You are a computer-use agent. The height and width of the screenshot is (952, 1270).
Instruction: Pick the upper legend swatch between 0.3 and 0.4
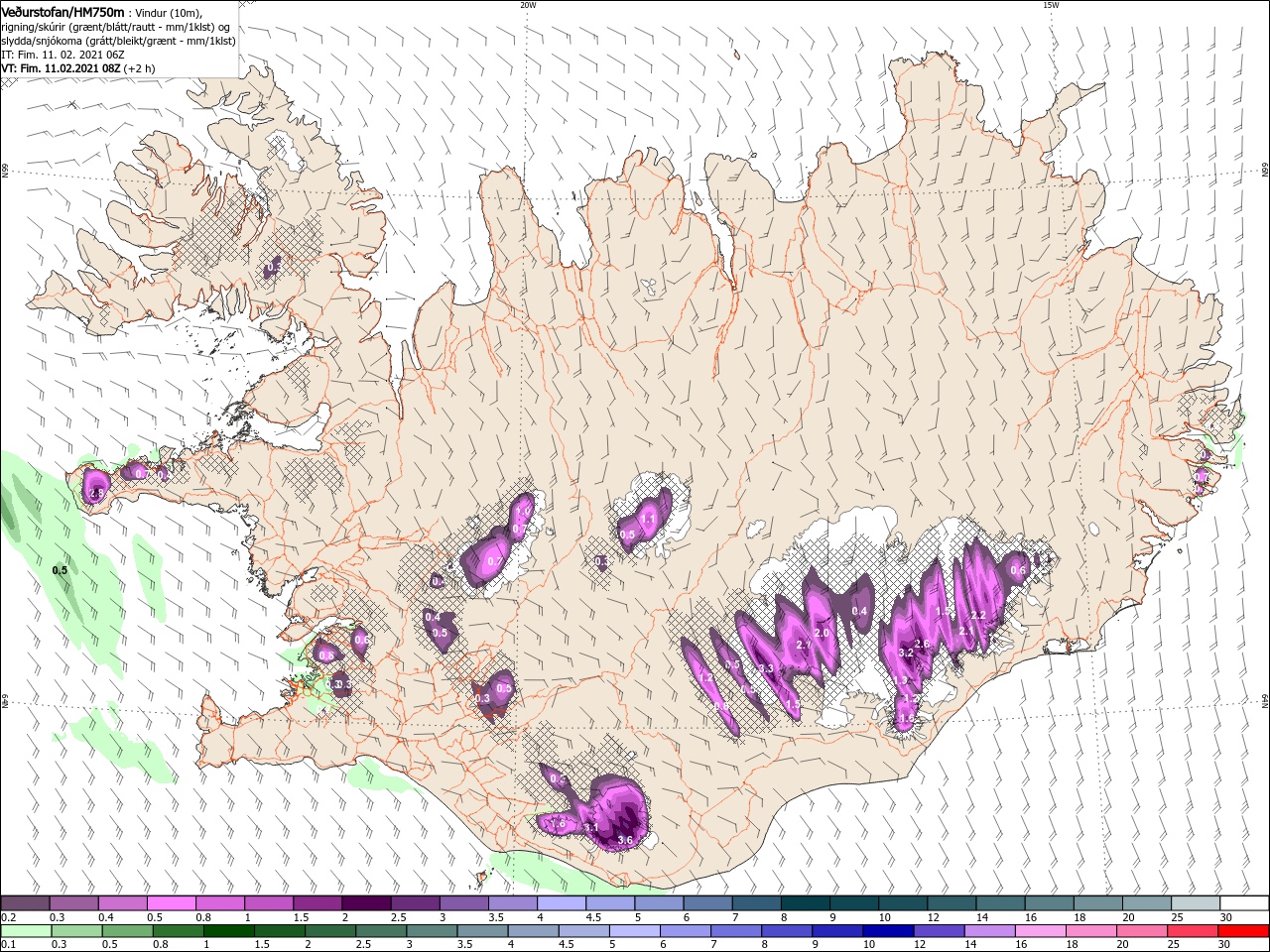[x=73, y=903]
